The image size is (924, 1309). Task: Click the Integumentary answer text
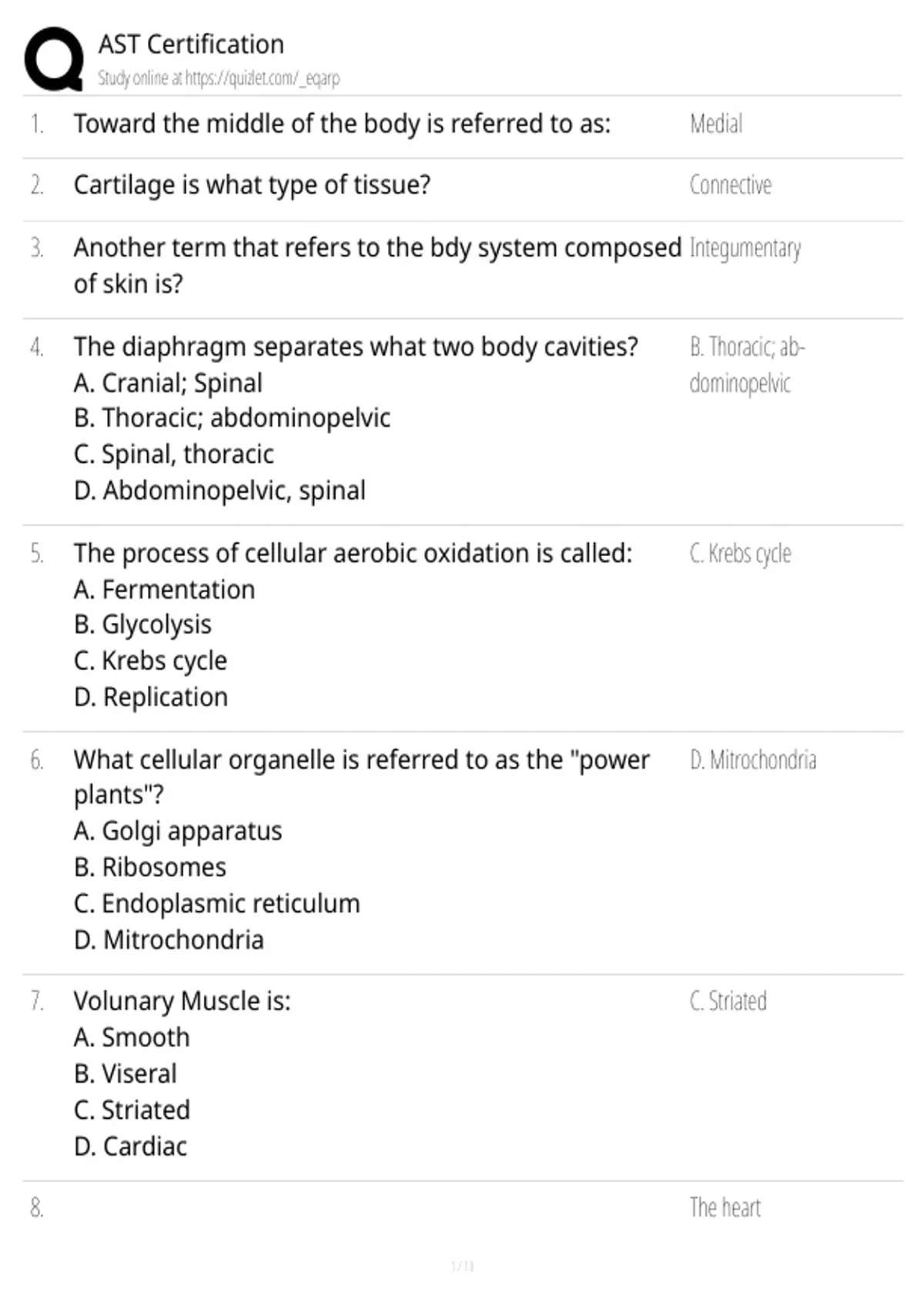tap(745, 248)
